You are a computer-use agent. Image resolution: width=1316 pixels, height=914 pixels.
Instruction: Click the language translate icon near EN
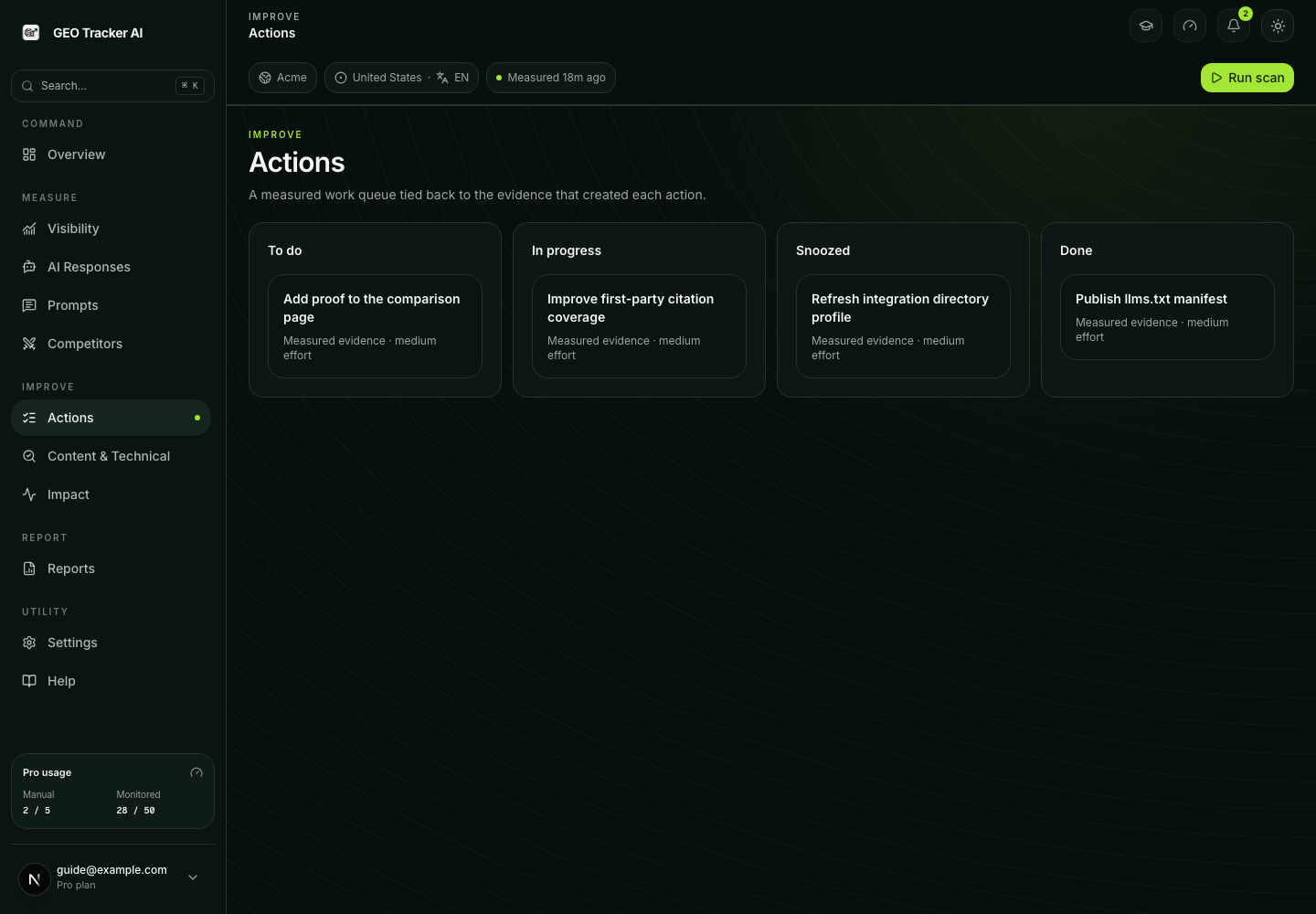(x=442, y=78)
